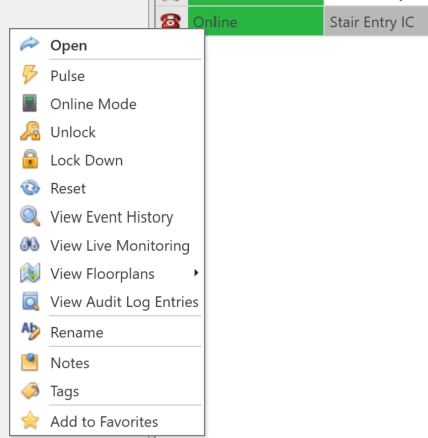
Task: Click the Tags label icon
Action: 30,390
